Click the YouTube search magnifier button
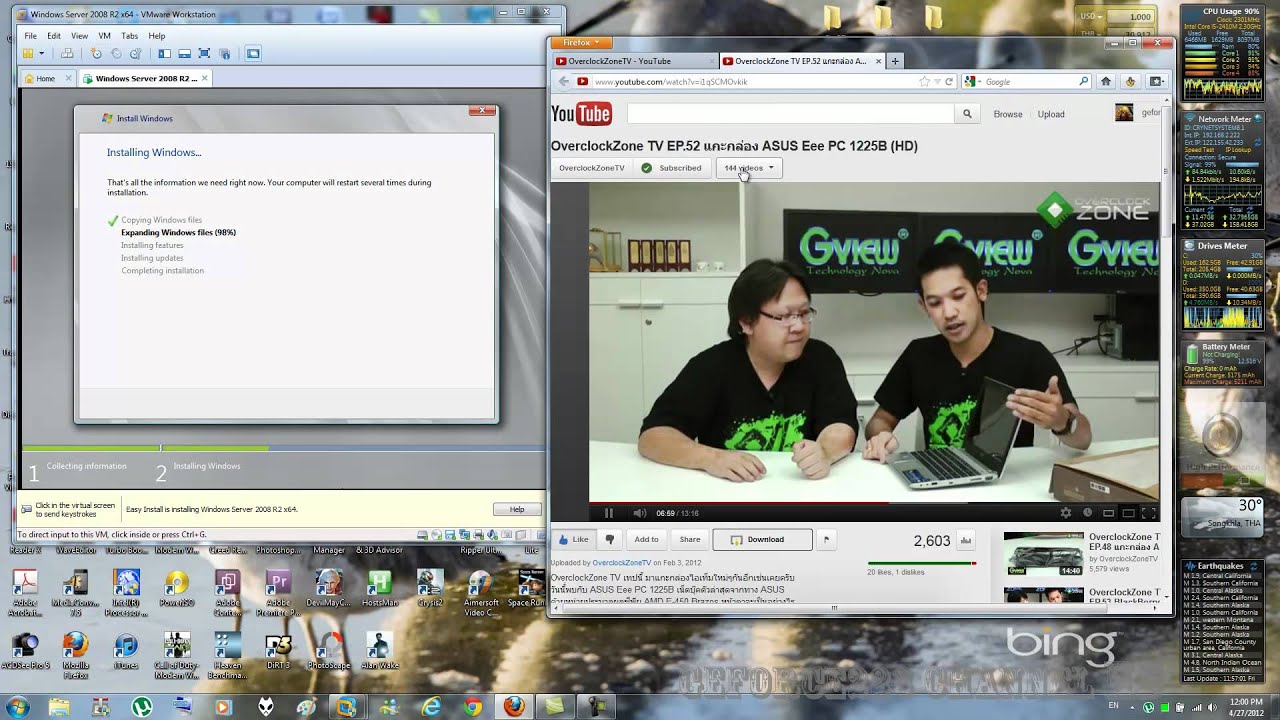 (x=967, y=114)
